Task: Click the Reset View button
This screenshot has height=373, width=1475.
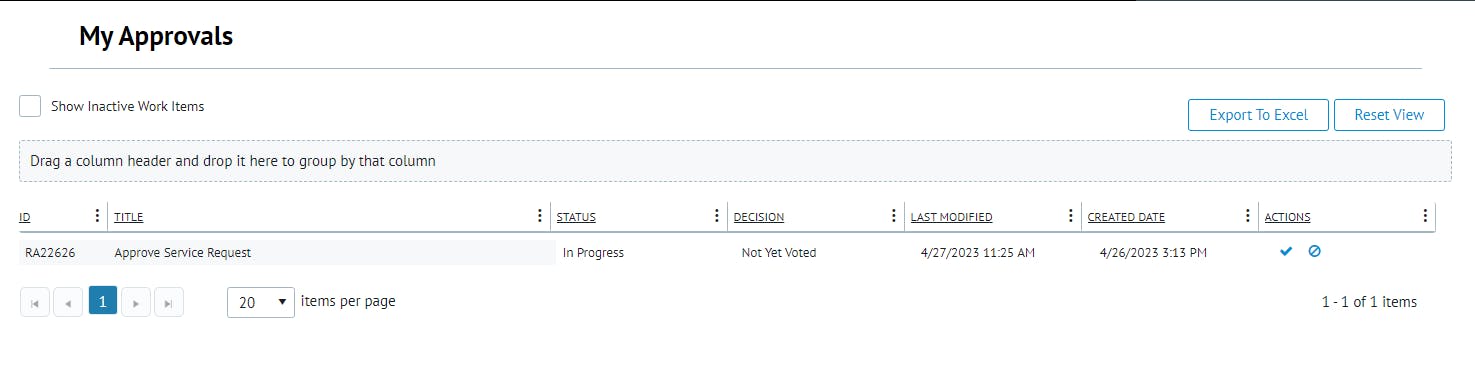Action: coord(1389,115)
